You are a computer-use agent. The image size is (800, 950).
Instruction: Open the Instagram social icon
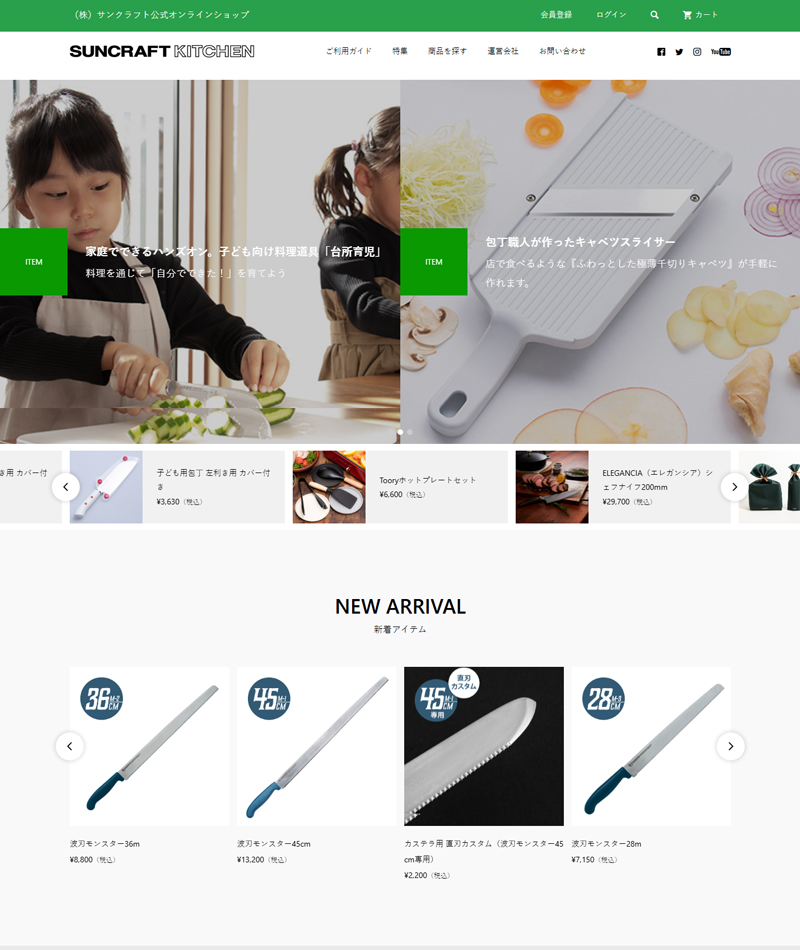point(697,52)
